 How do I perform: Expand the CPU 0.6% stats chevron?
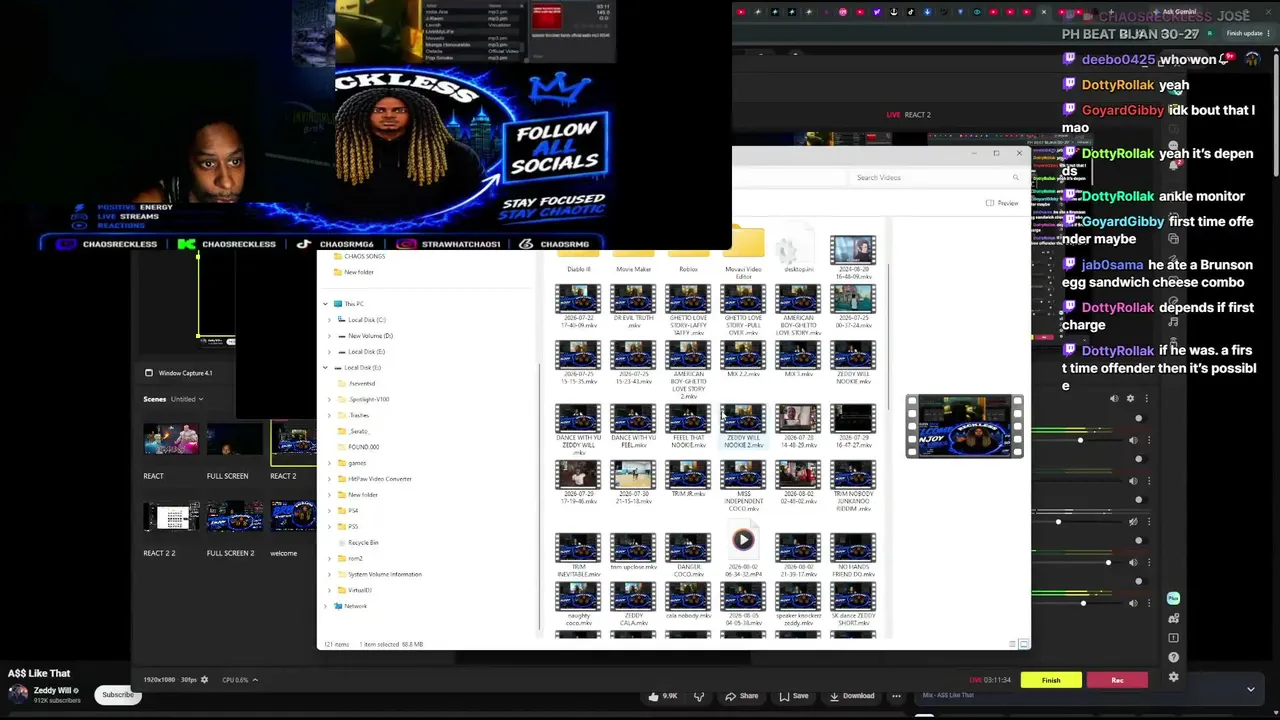point(255,680)
